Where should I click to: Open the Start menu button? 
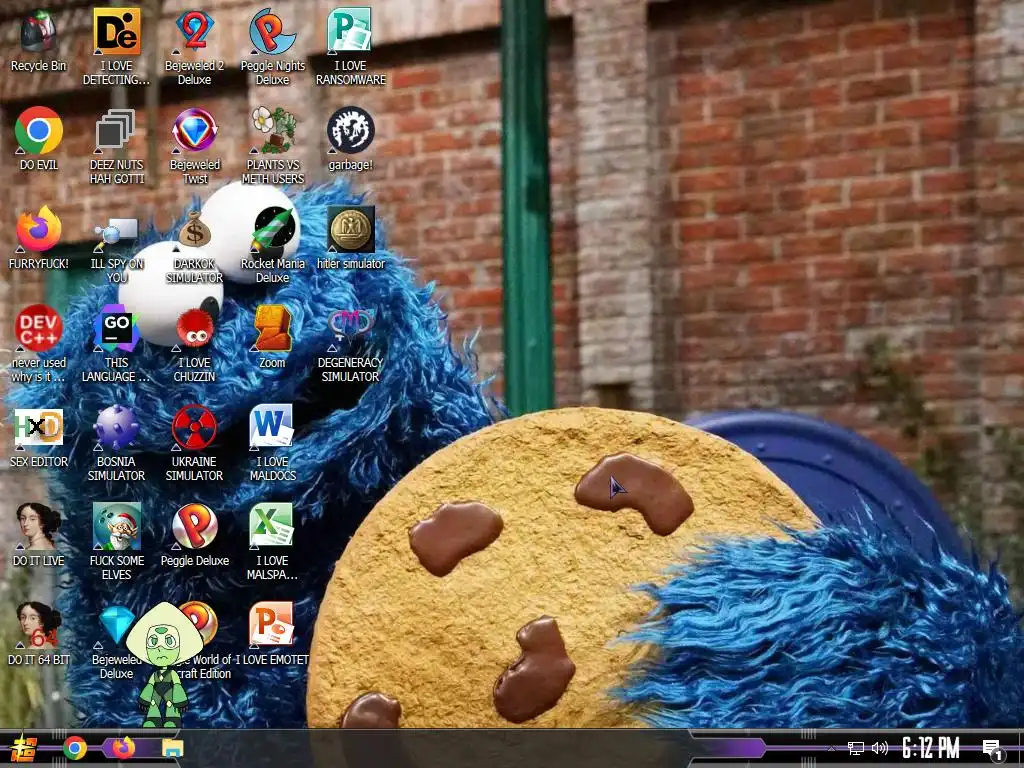(23, 748)
